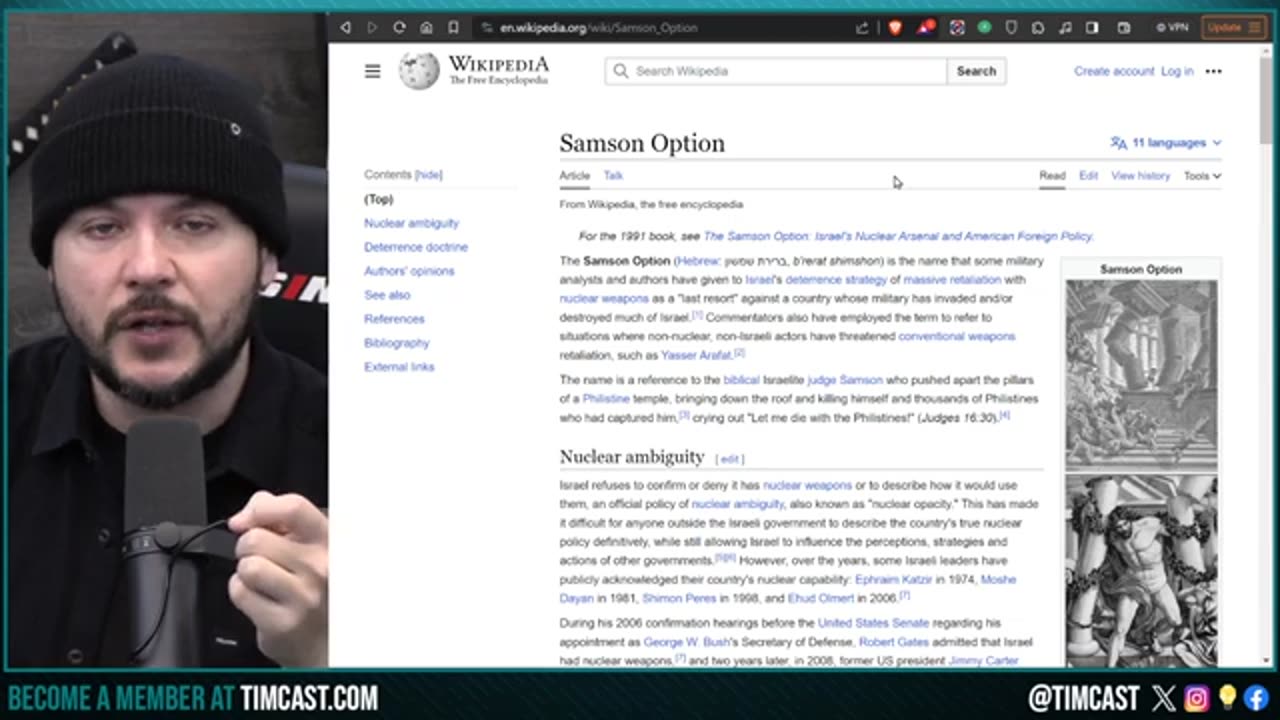Click the Search button
The height and width of the screenshot is (720, 1280).
(976, 71)
